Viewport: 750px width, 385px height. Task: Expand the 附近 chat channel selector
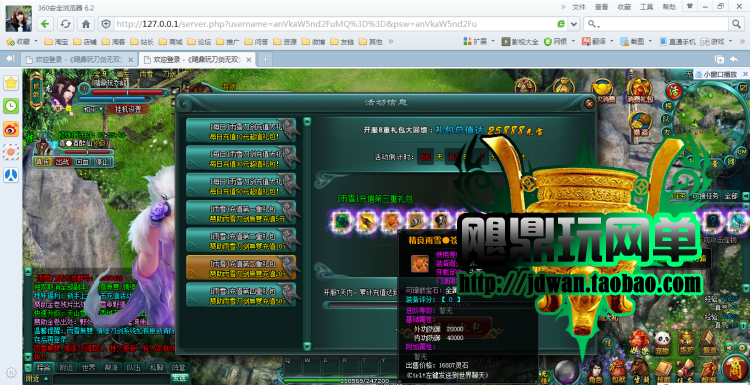(x=37, y=378)
